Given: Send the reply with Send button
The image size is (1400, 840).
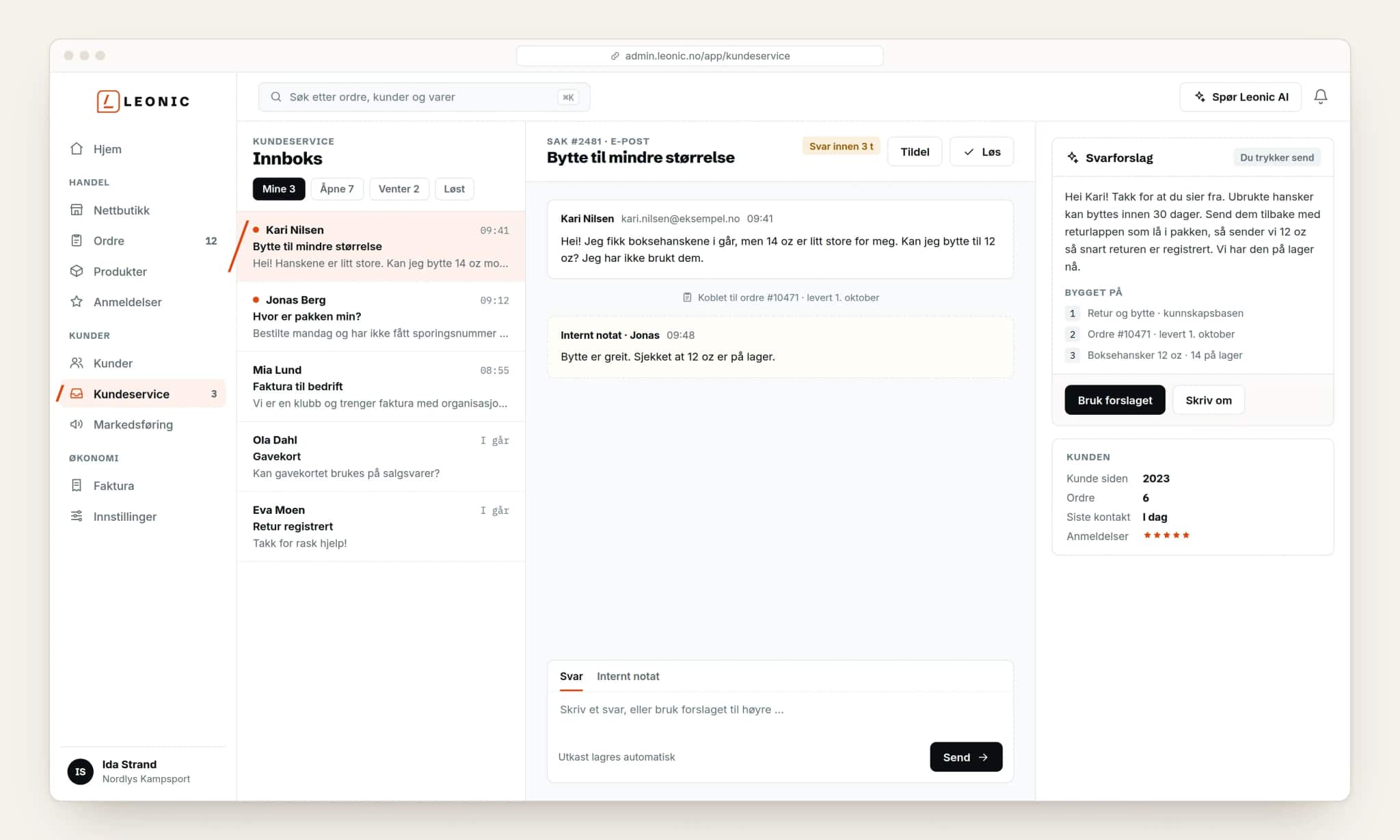Looking at the screenshot, I should [966, 757].
